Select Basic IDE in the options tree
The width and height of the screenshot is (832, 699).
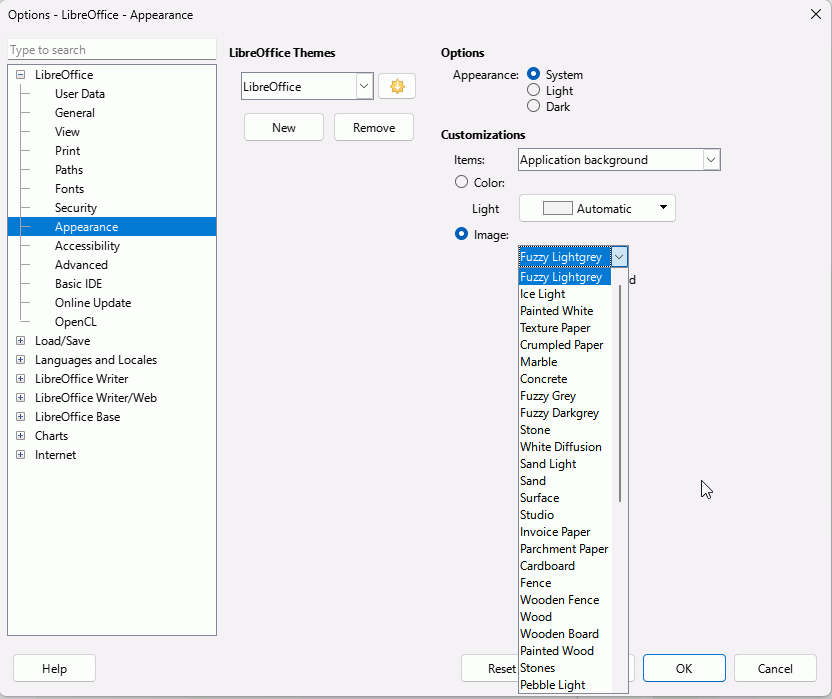[79, 284]
